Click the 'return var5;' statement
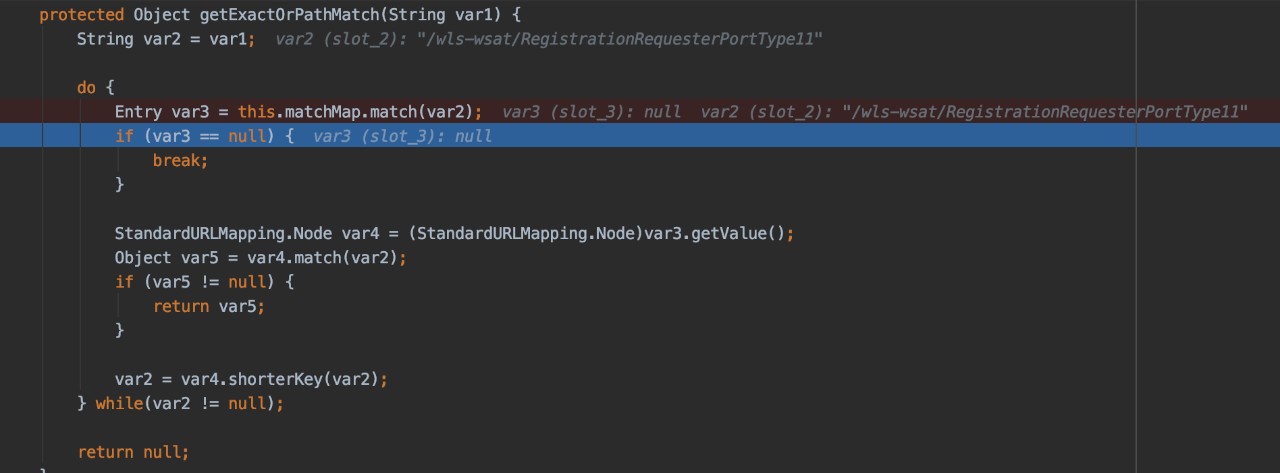This screenshot has height=473, width=1280. click(209, 307)
